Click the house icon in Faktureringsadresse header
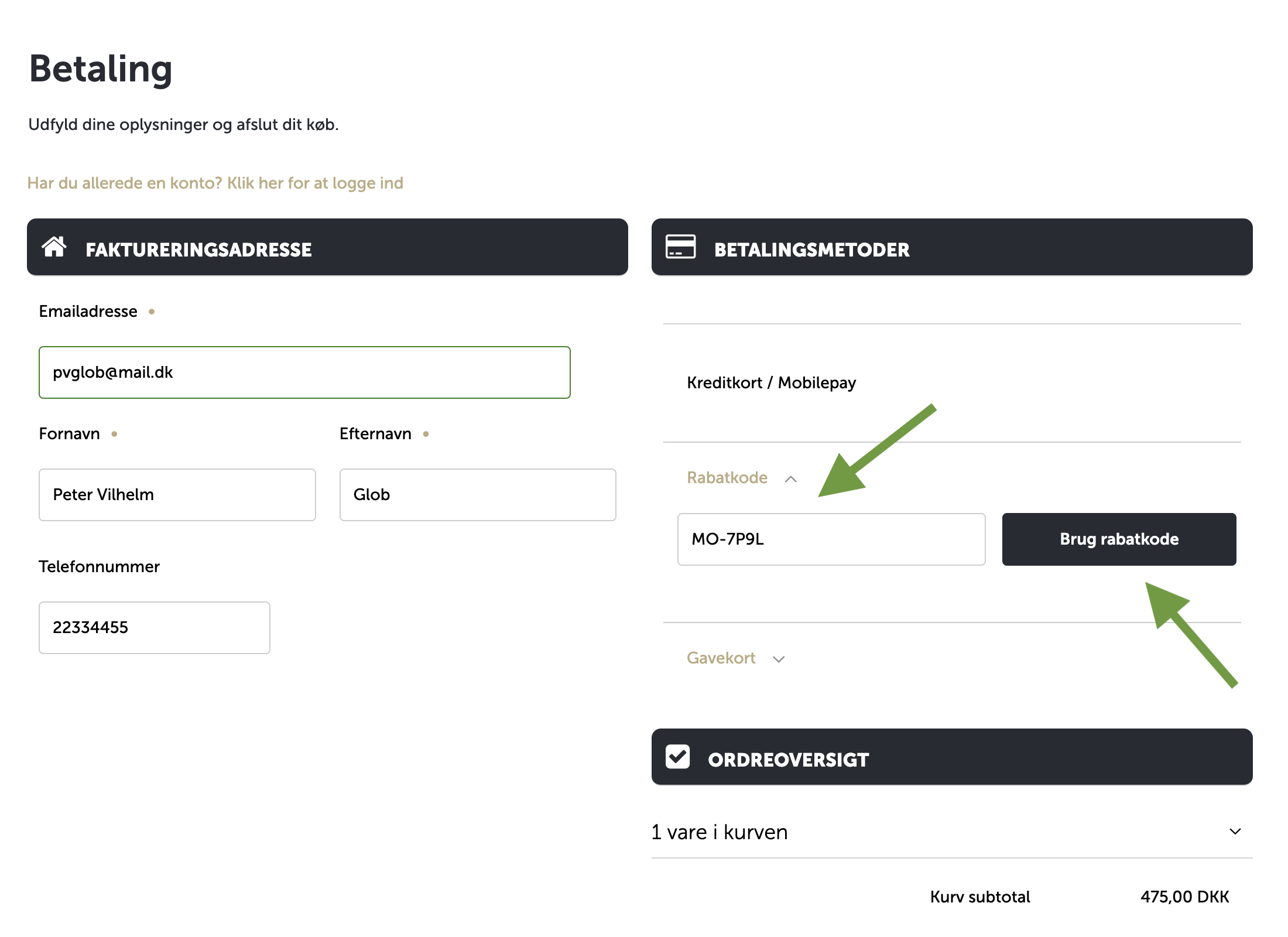Viewport: 1288px width, 937px height. coord(54,247)
